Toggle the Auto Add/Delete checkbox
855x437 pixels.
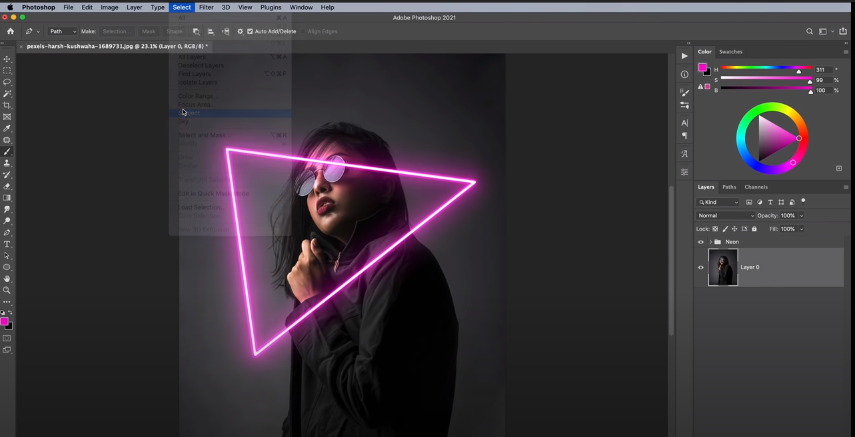coord(250,31)
